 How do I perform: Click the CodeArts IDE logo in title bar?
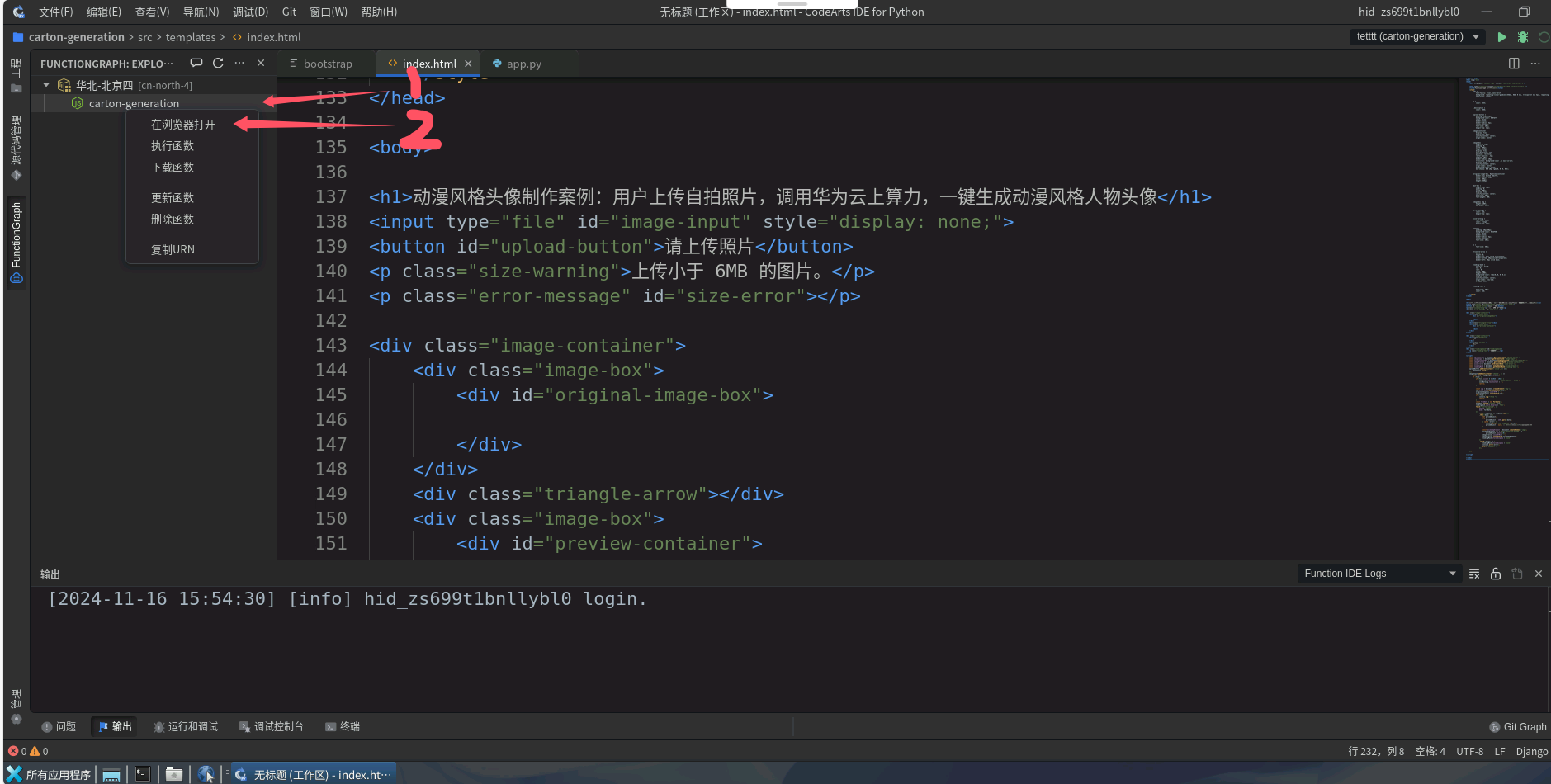18,12
